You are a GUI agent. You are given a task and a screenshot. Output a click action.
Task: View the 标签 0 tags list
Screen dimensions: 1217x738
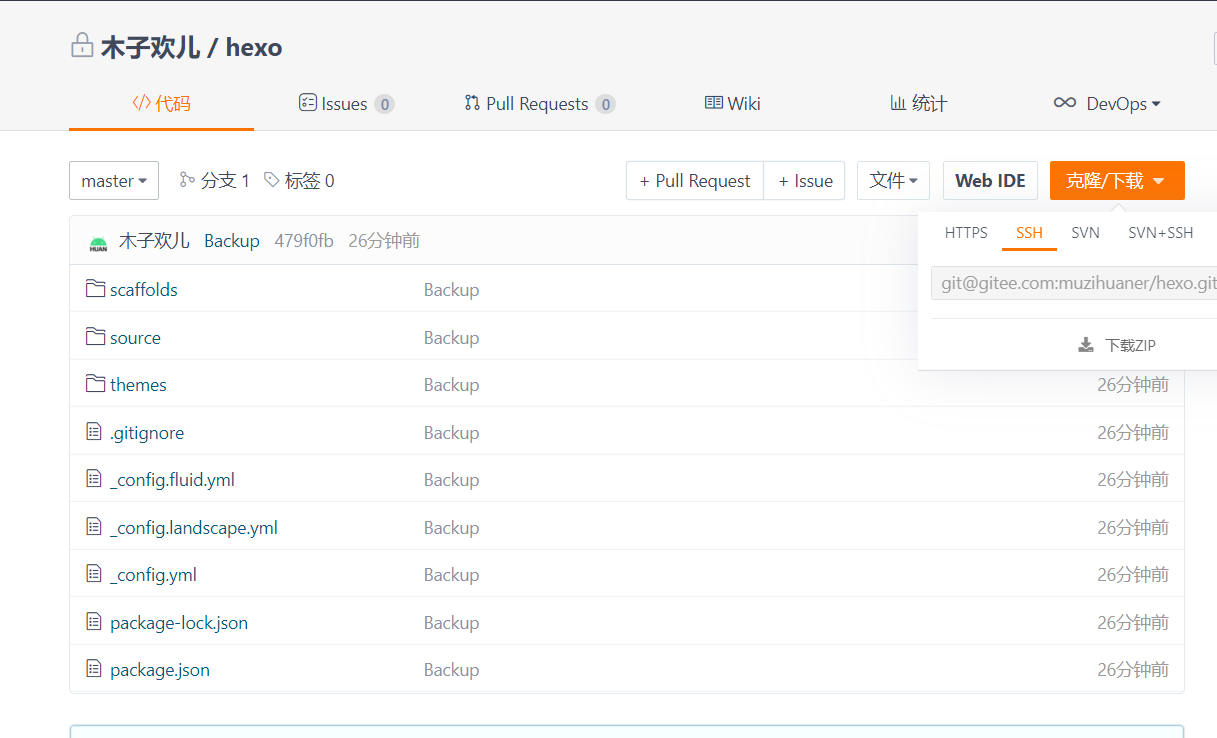(x=299, y=181)
